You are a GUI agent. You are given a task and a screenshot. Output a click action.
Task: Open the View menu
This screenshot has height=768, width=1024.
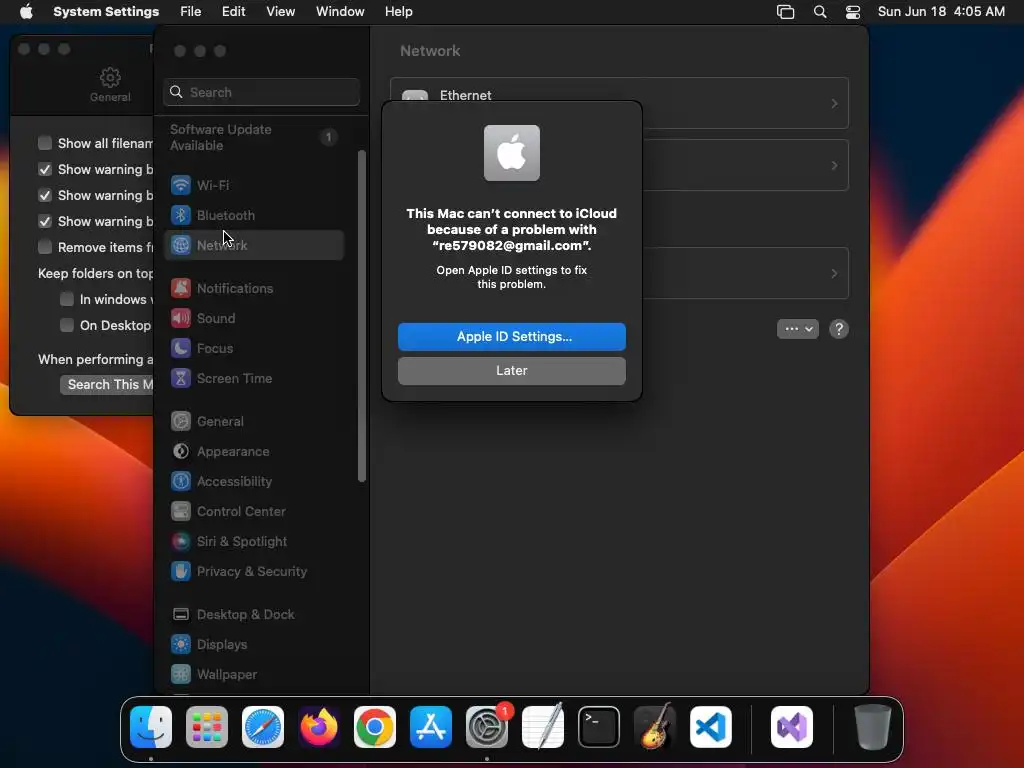(280, 12)
